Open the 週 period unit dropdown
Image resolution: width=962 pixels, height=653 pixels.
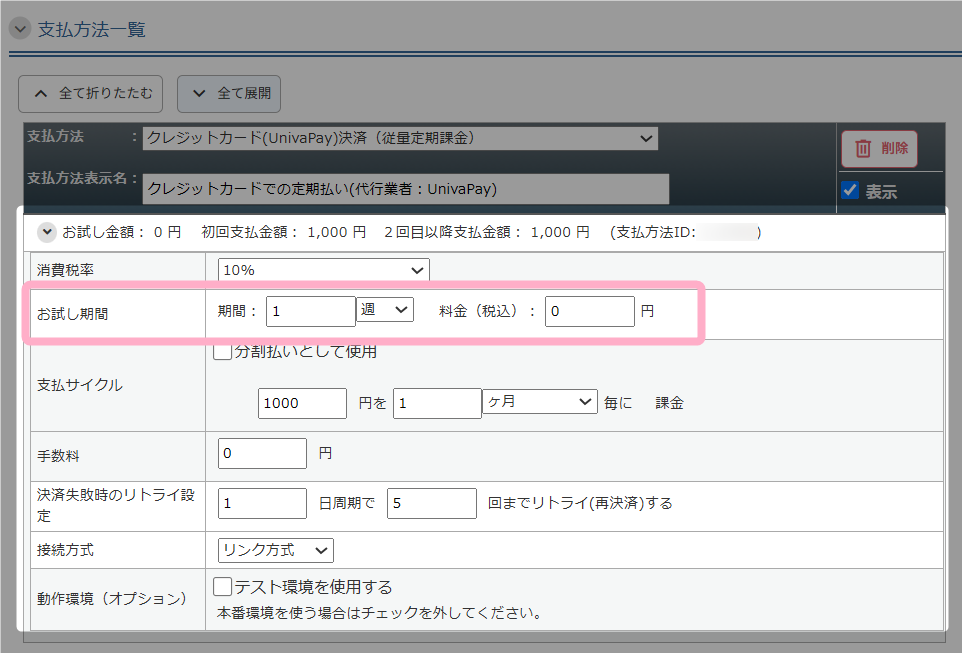(385, 309)
